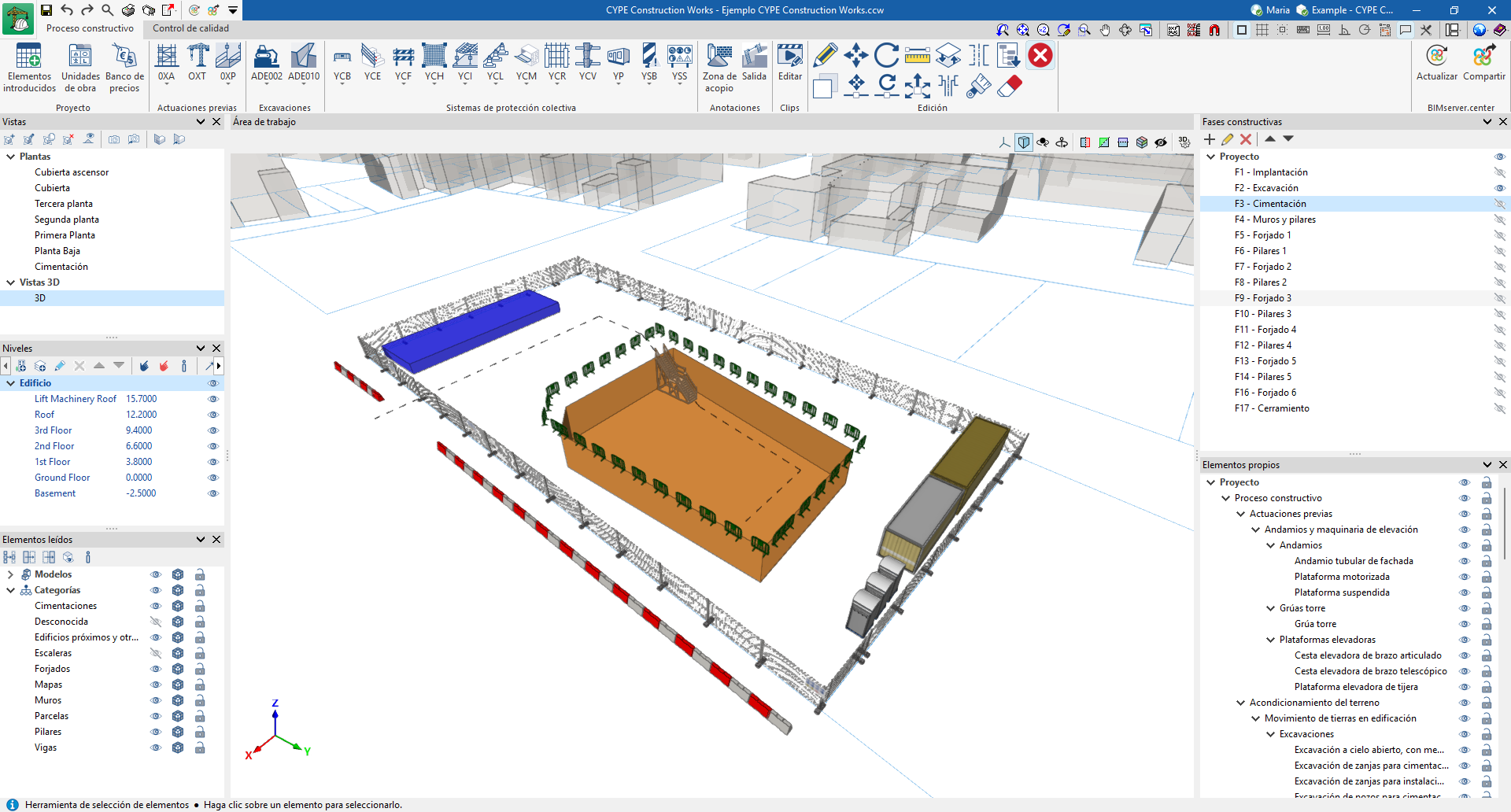Select the YCB protection system
The height and width of the screenshot is (812, 1511).
pos(342,63)
